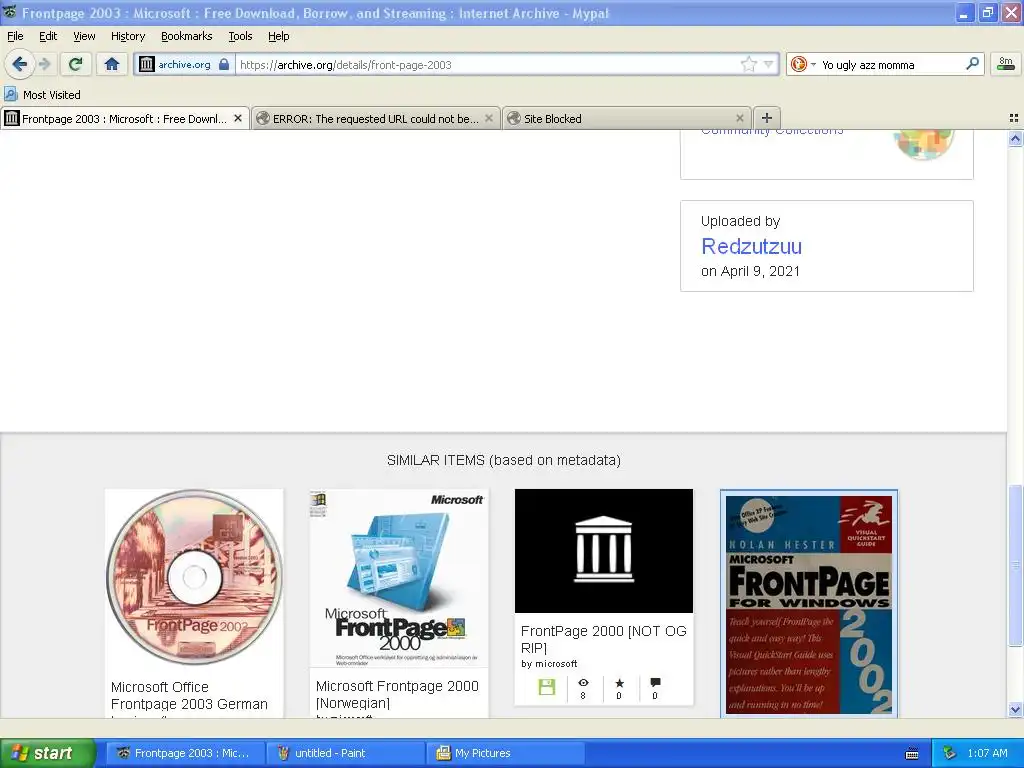The width and height of the screenshot is (1024, 768).
Task: Open the Microsoft Office Frontpage 2003 German item
Action: 189,696
